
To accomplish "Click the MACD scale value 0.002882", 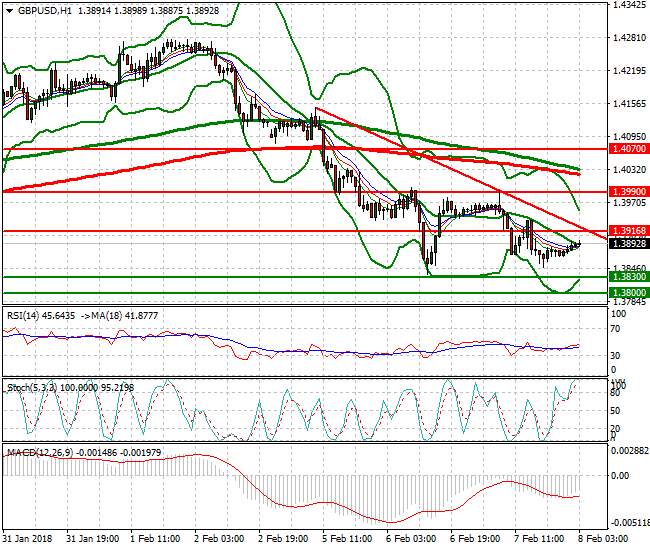I will coord(630,451).
